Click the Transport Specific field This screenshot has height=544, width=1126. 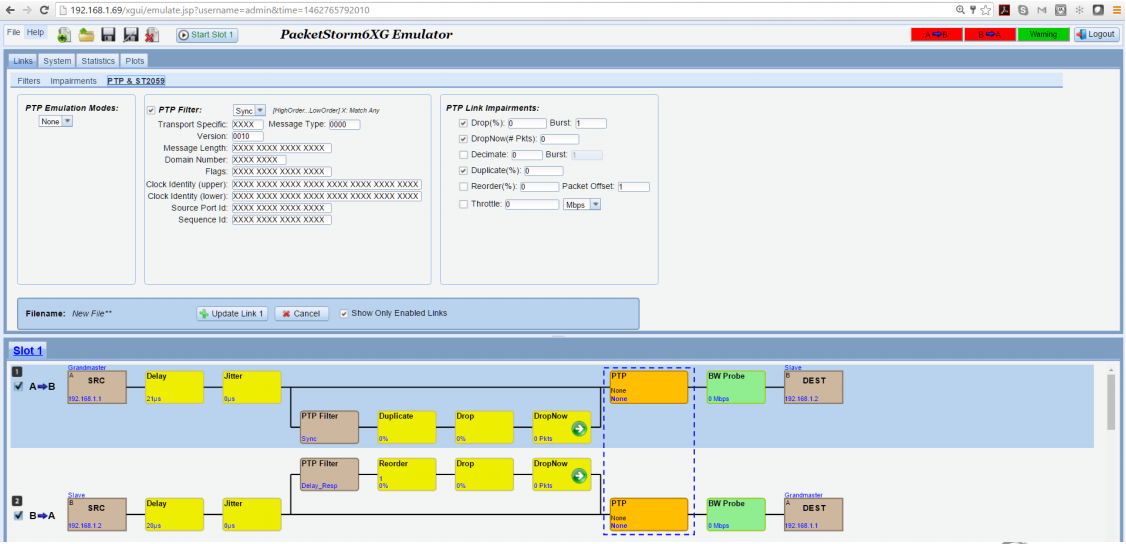point(248,124)
